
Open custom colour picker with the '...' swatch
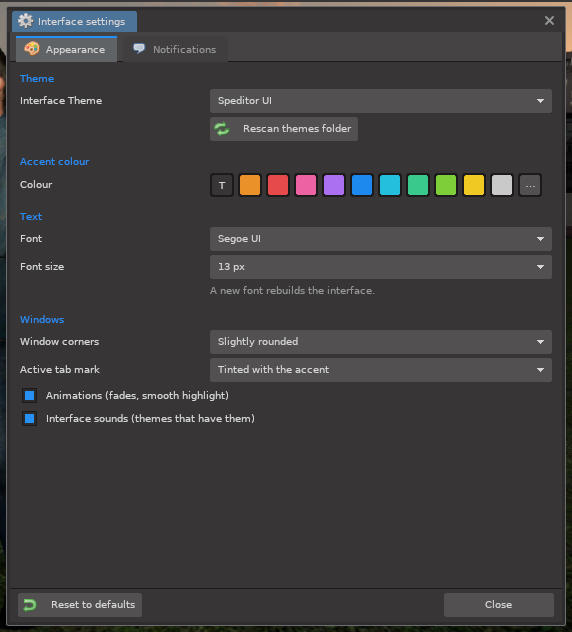(x=530, y=185)
